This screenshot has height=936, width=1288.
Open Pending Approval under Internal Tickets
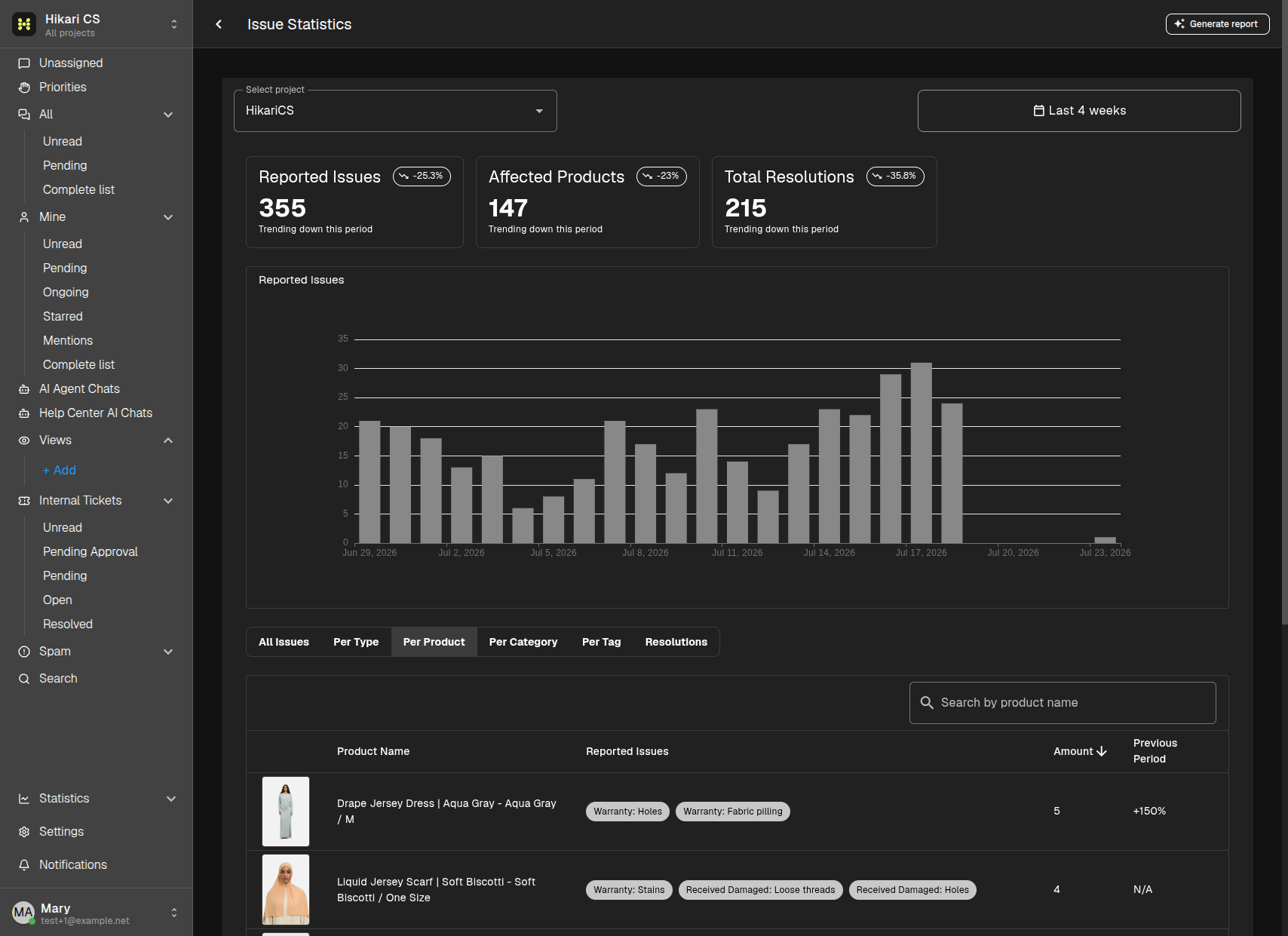pos(90,552)
